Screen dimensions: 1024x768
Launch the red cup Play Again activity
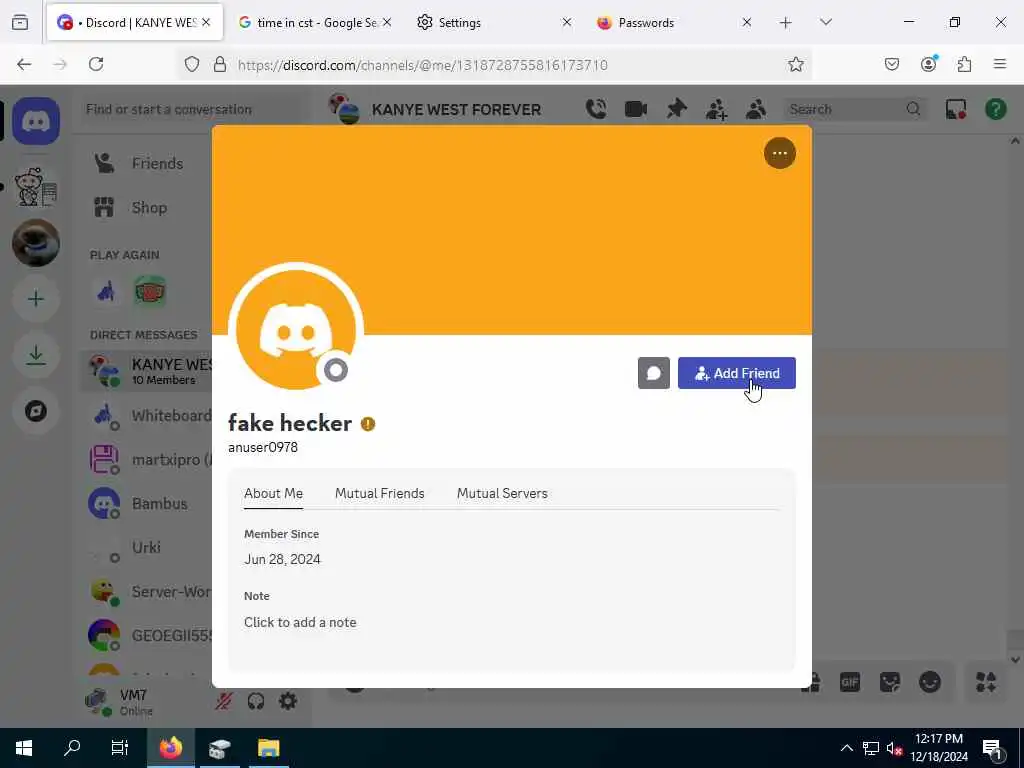150,291
